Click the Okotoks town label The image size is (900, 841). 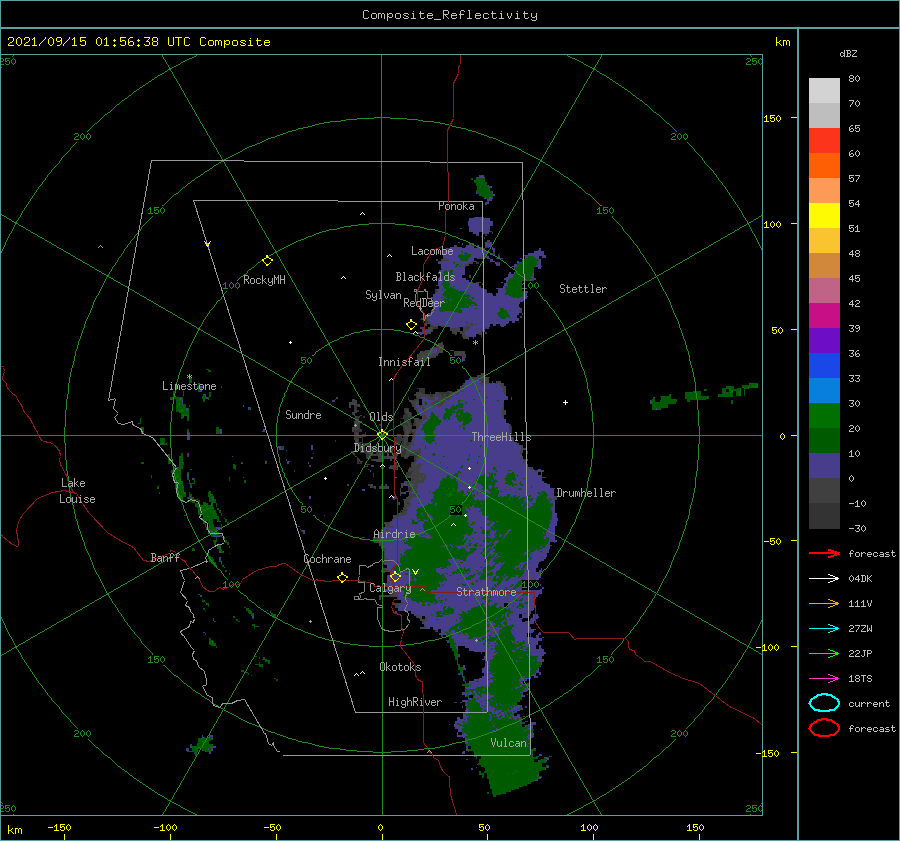[400, 667]
